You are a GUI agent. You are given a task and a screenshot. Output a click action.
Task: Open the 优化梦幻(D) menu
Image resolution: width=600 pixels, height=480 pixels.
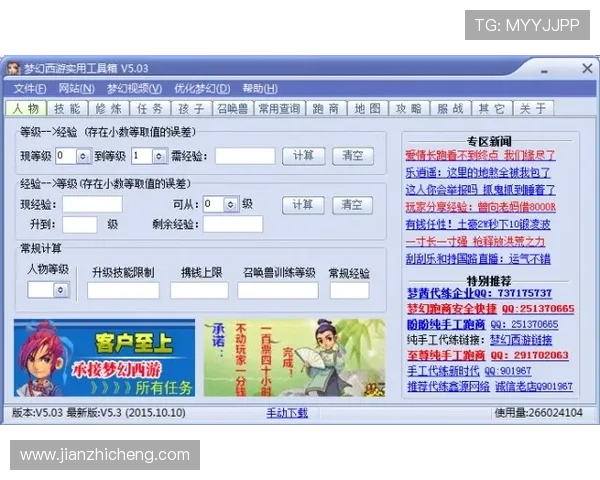coord(202,89)
